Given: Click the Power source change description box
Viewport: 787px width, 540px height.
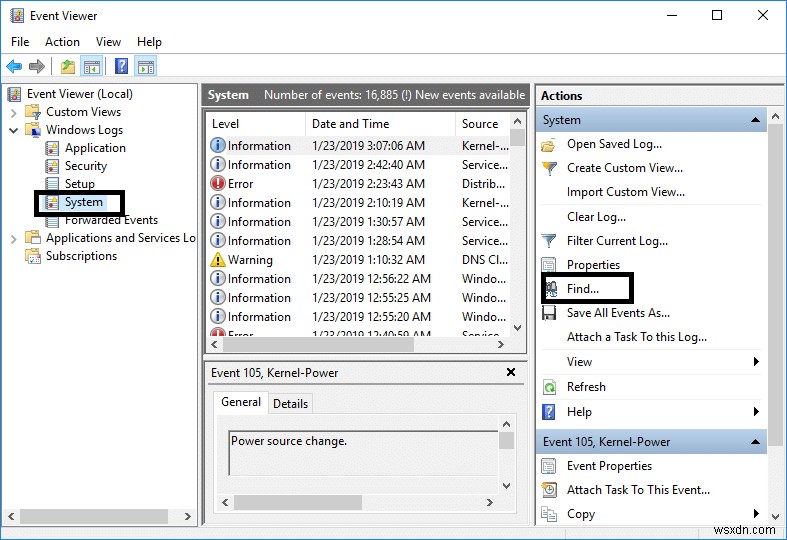Looking at the screenshot, I should [x=363, y=453].
